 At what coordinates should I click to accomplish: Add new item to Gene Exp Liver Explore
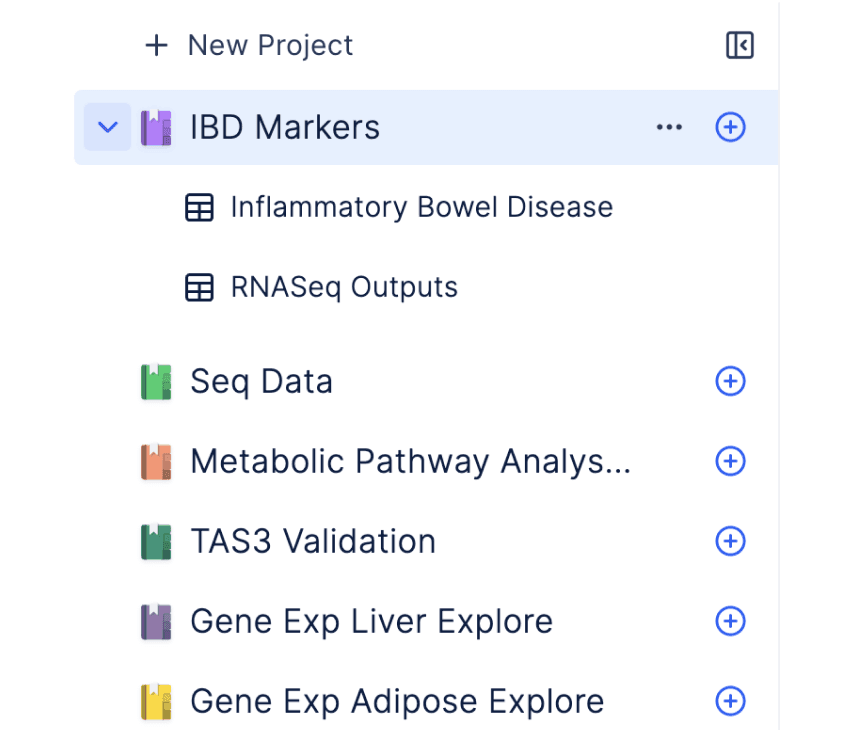pyautogui.click(x=730, y=621)
